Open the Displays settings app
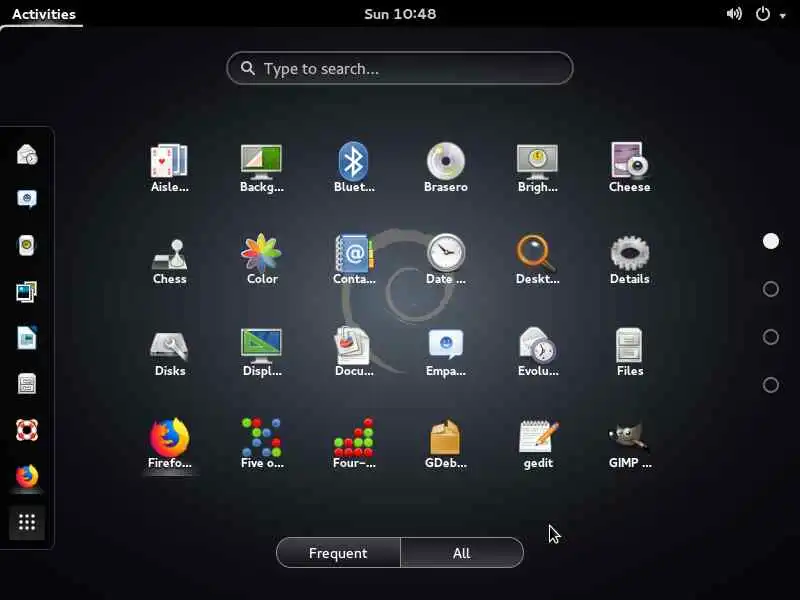This screenshot has width=800, height=600. (x=261, y=351)
